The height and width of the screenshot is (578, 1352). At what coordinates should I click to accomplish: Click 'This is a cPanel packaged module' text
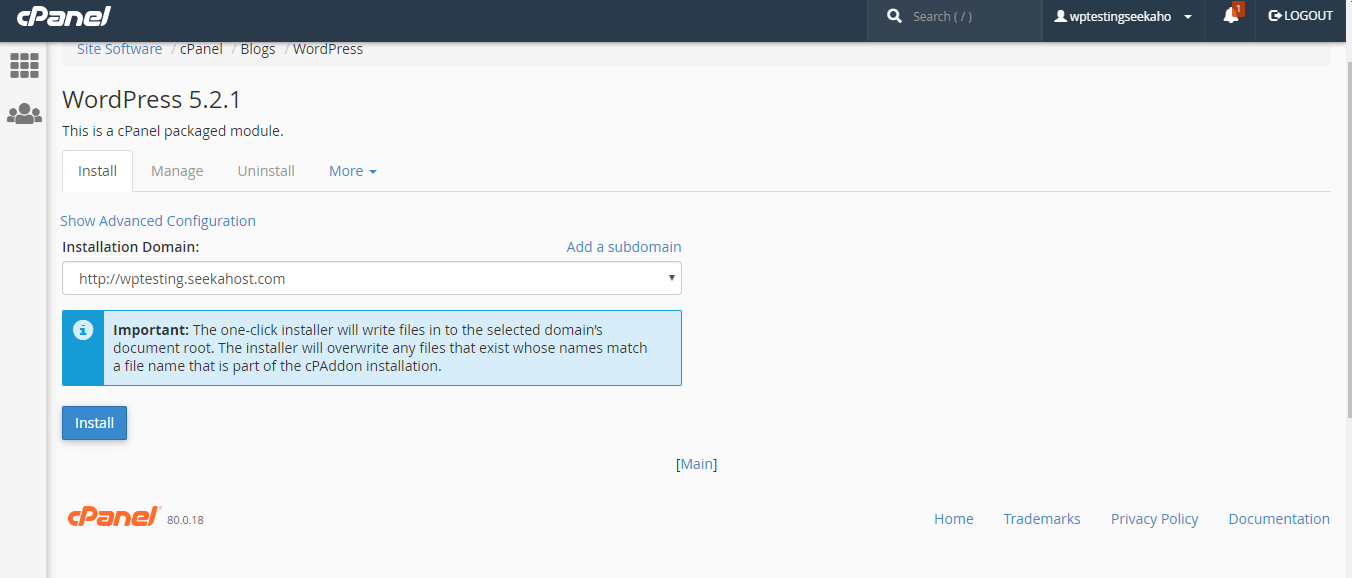[x=172, y=131]
